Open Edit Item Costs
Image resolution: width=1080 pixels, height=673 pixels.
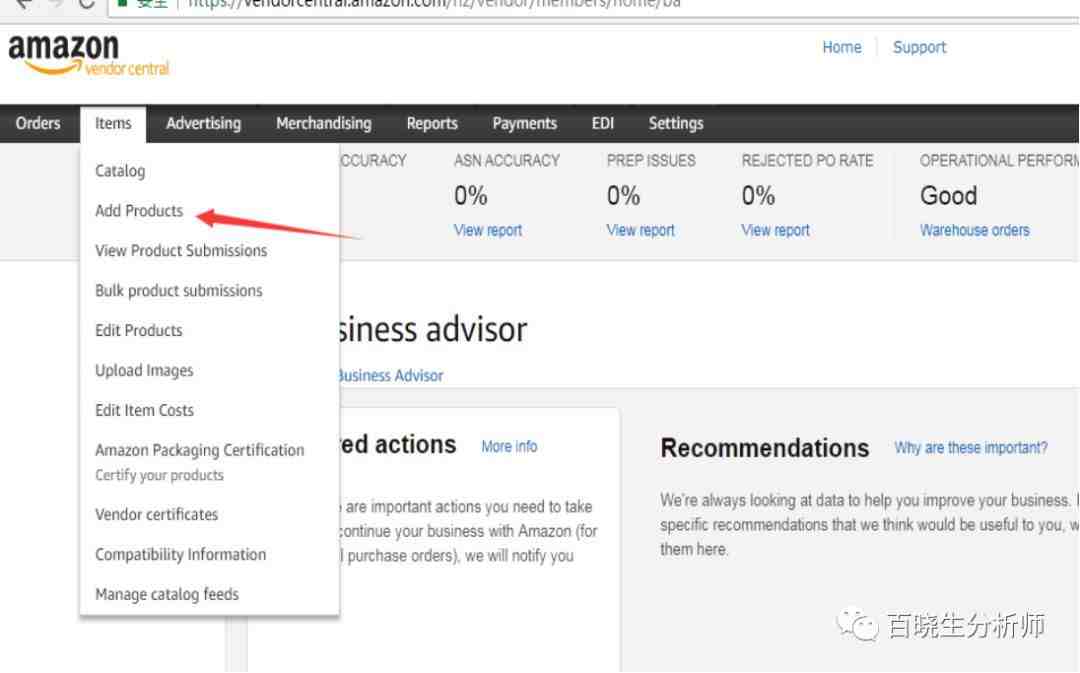pos(144,411)
